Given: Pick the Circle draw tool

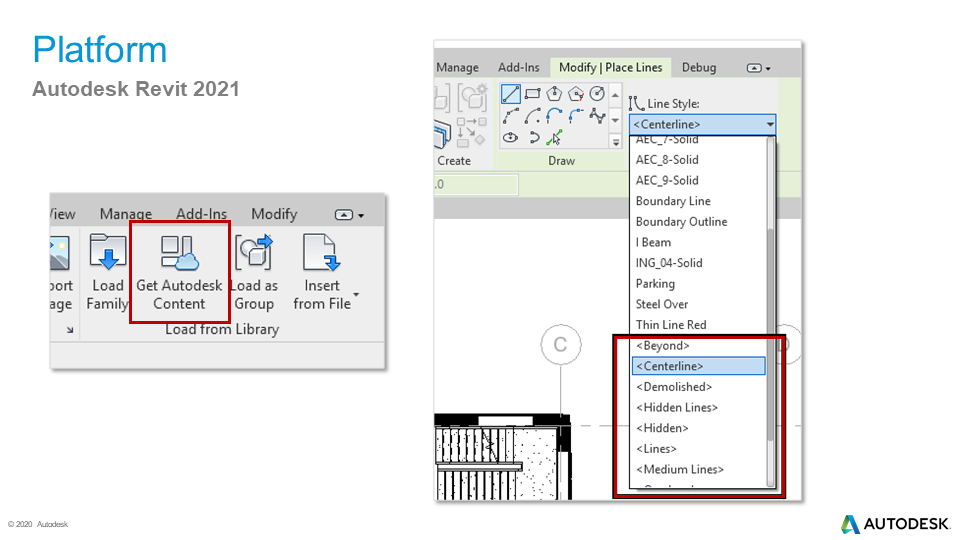Looking at the screenshot, I should 597,94.
